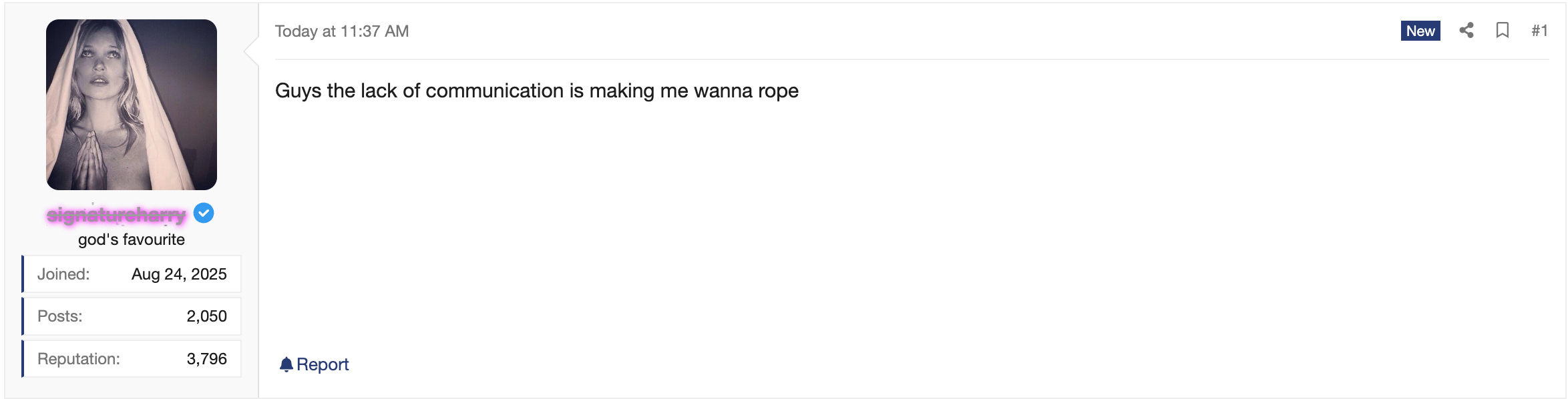Click the reputation score 3,796
This screenshot has width=1568, height=399.
pos(206,359)
